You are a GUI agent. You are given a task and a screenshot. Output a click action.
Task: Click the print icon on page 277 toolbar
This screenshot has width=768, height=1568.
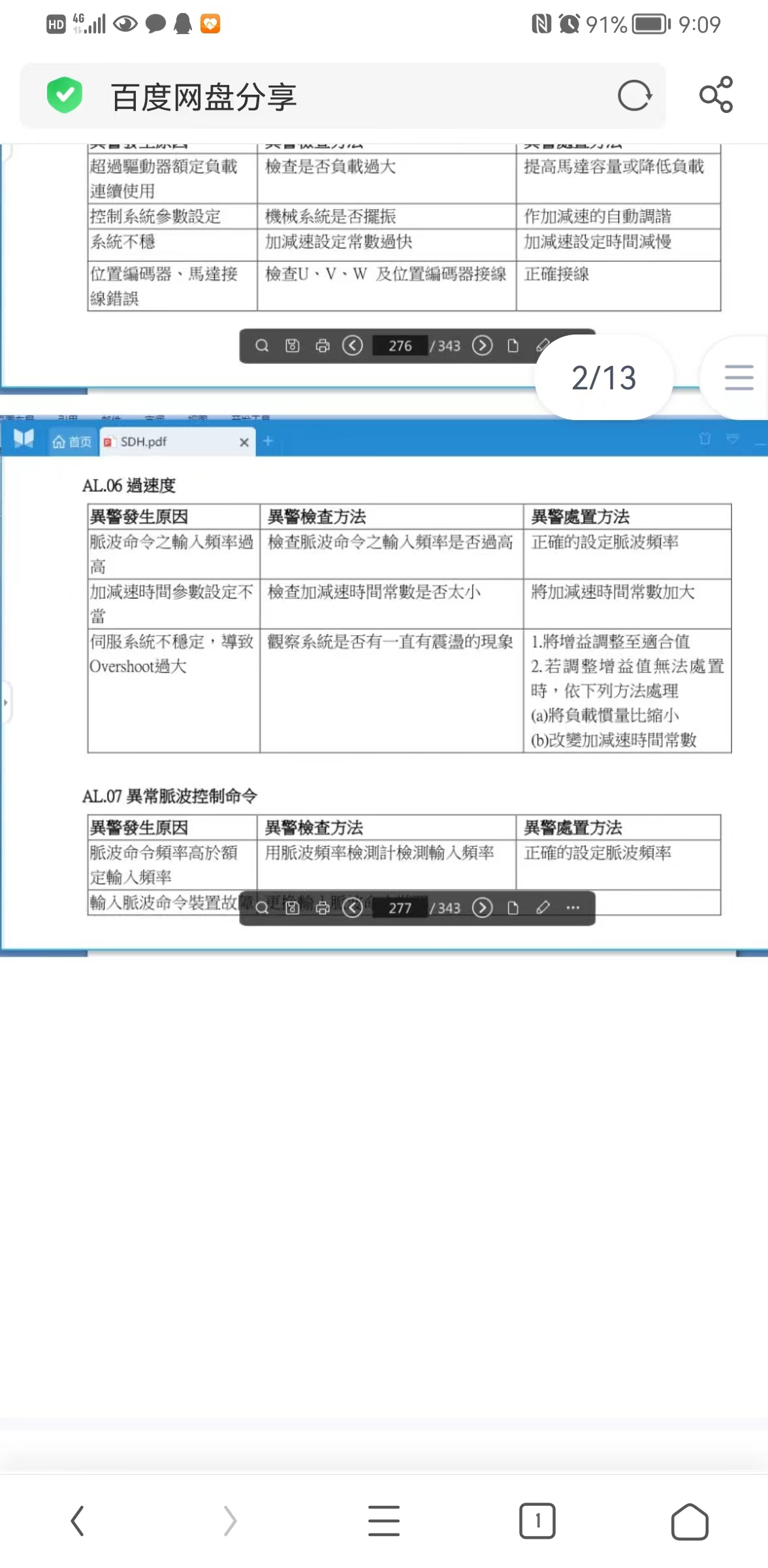(323, 907)
